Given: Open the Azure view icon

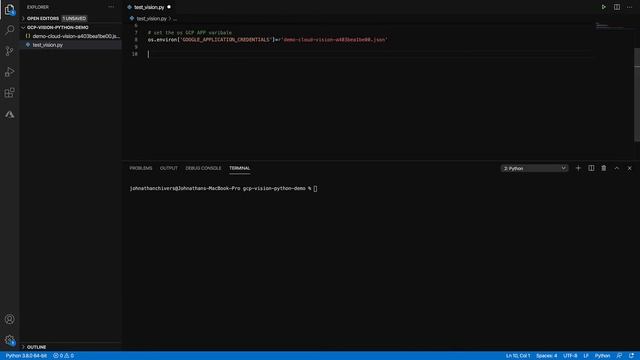Looking at the screenshot, I should coord(9,114).
